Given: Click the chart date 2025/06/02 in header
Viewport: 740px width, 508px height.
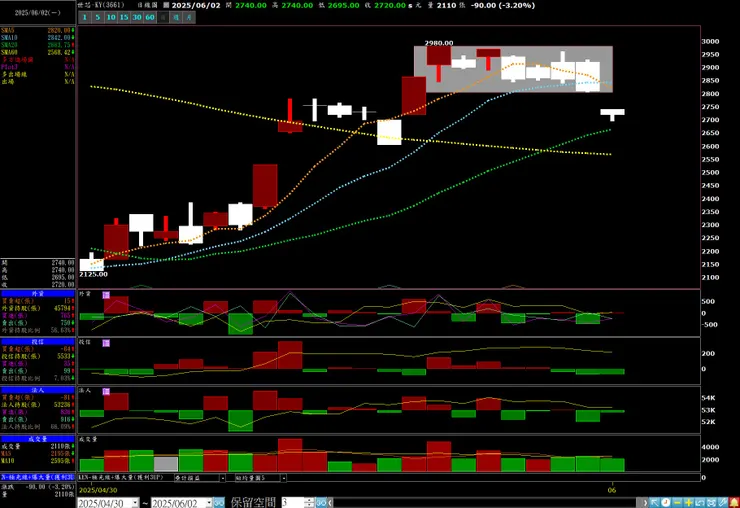Looking at the screenshot, I should (194, 5).
